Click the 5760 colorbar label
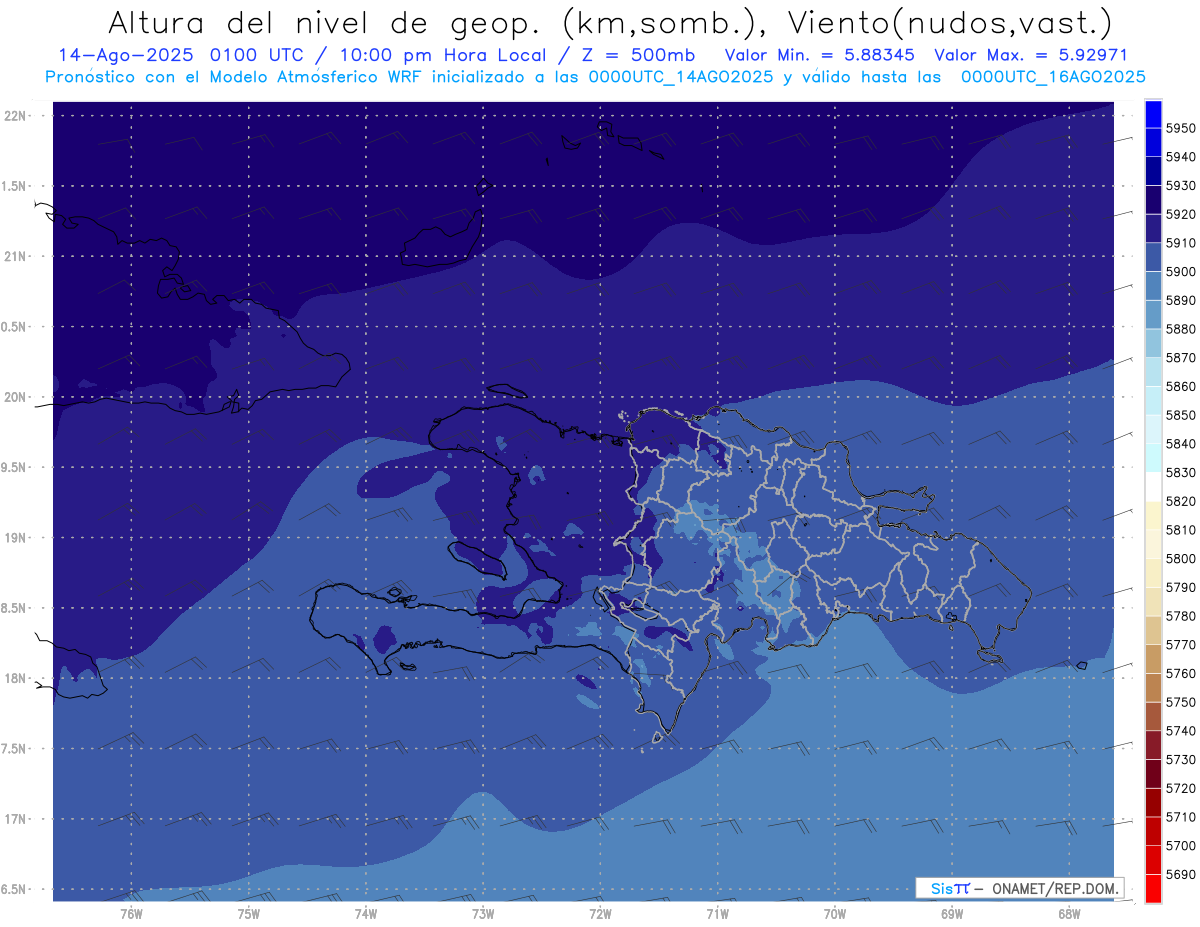The height and width of the screenshot is (927, 1200). (1180, 673)
